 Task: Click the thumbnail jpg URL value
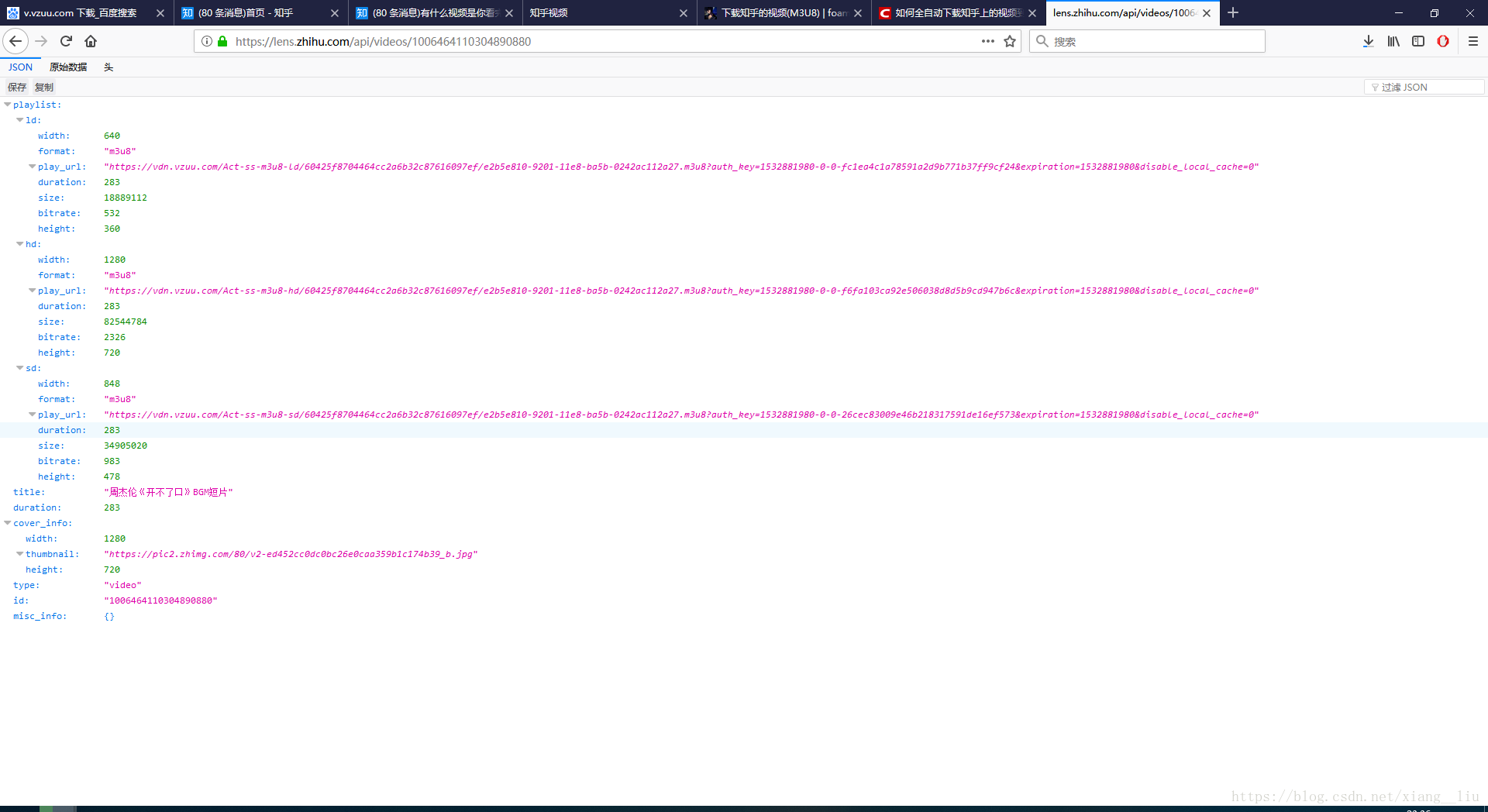point(291,554)
